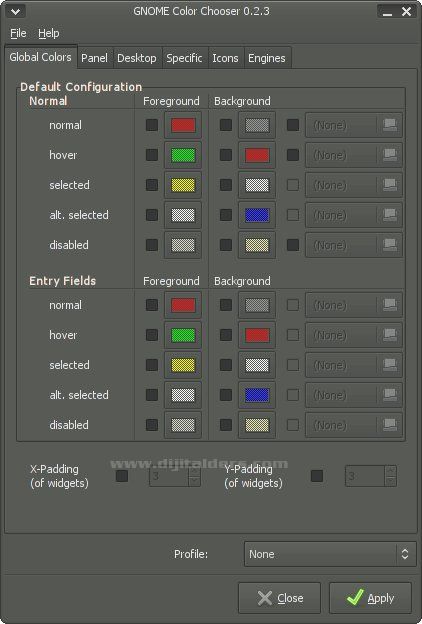This screenshot has height=624, width=422.
Task: Pick Entry Fields normal red foreground color
Action: 183,305
